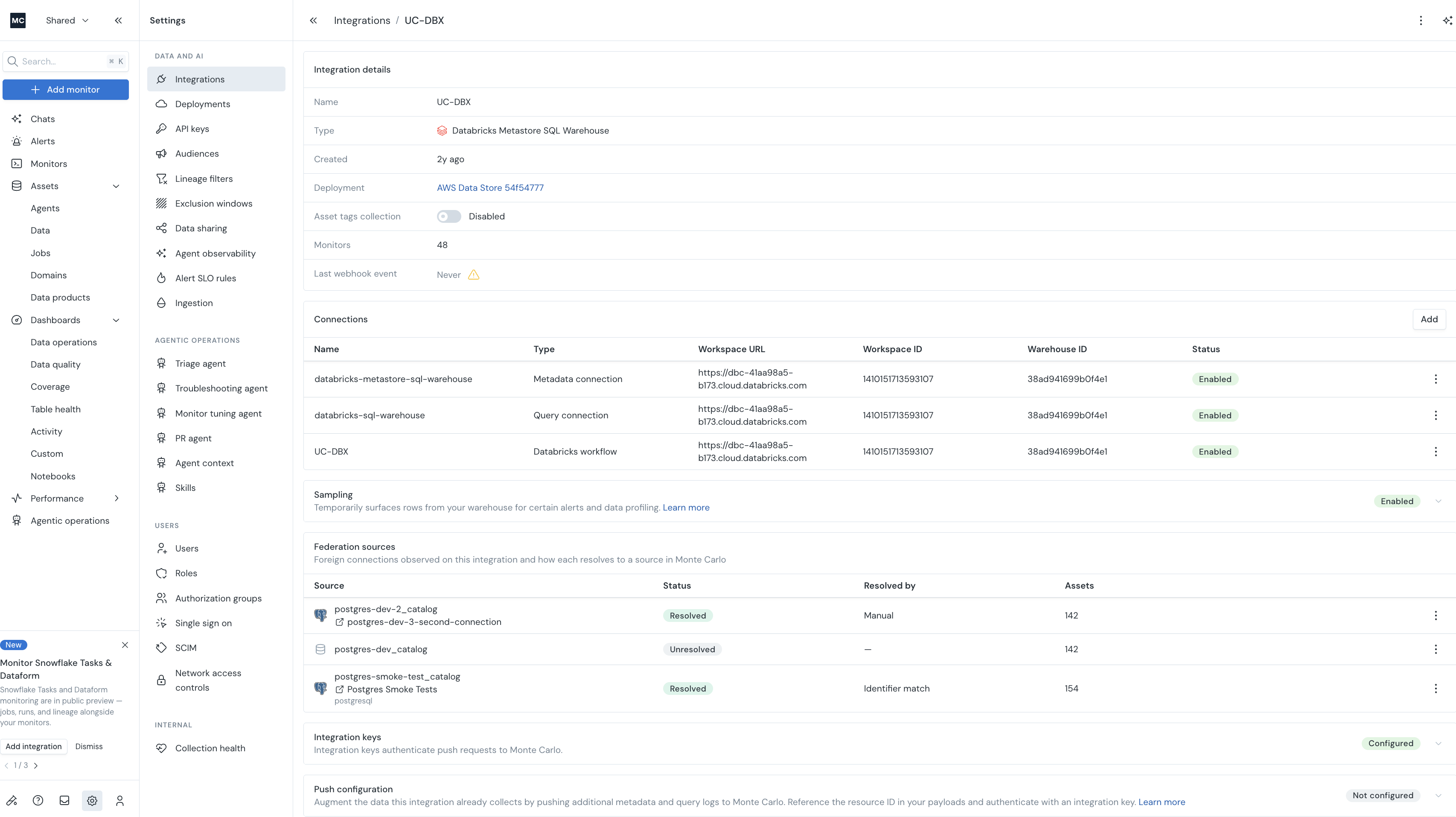Open Data products under Assets
The height and width of the screenshot is (817, 1456).
[x=60, y=298]
